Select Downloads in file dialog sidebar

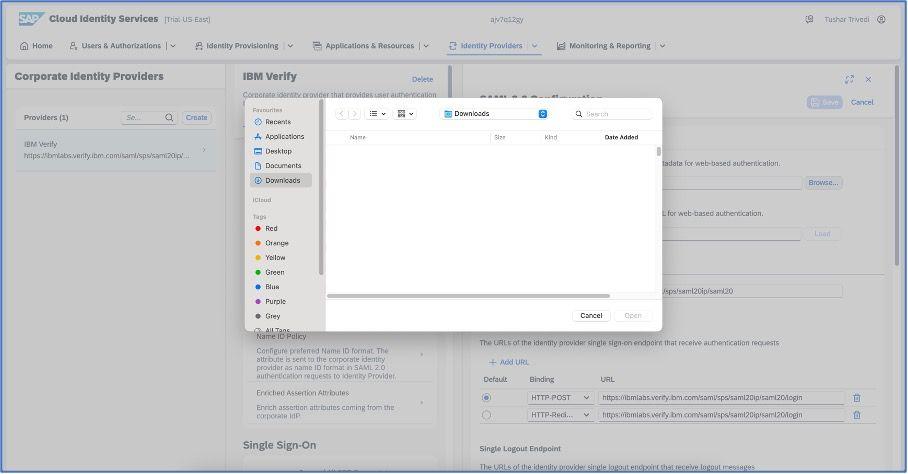click(281, 181)
